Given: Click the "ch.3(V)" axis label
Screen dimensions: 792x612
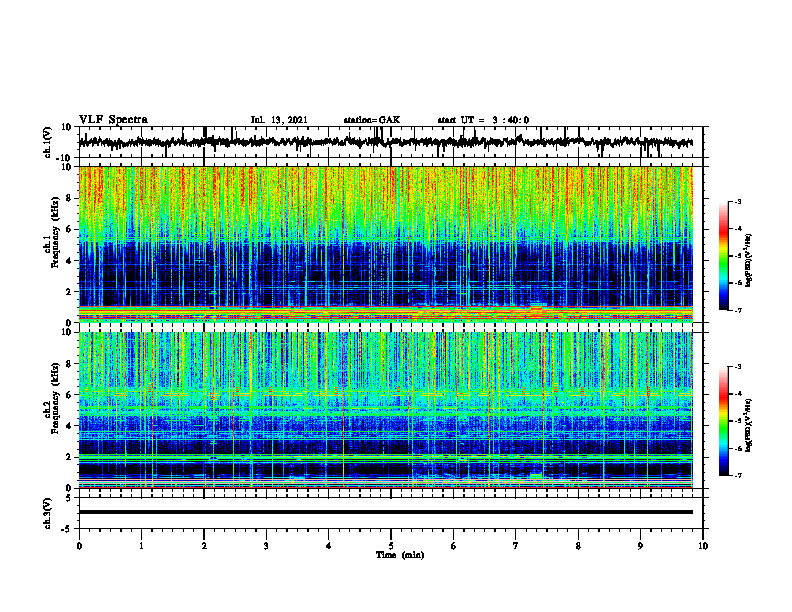Looking at the screenshot, I should coord(48,513).
